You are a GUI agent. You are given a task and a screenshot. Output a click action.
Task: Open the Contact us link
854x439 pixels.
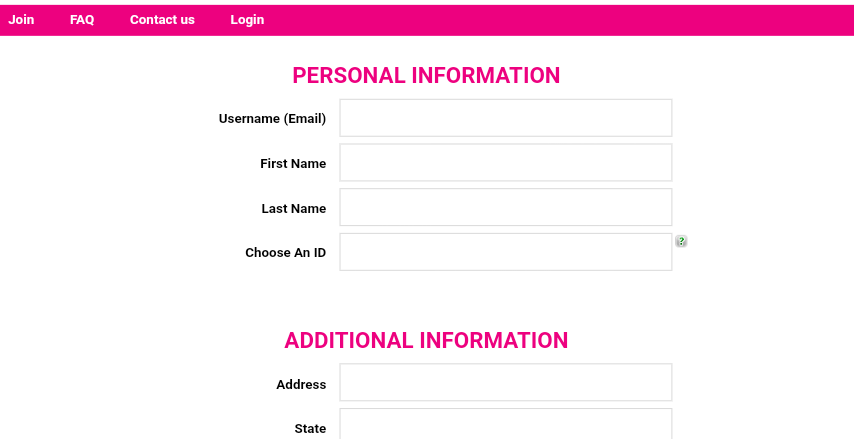coord(162,20)
